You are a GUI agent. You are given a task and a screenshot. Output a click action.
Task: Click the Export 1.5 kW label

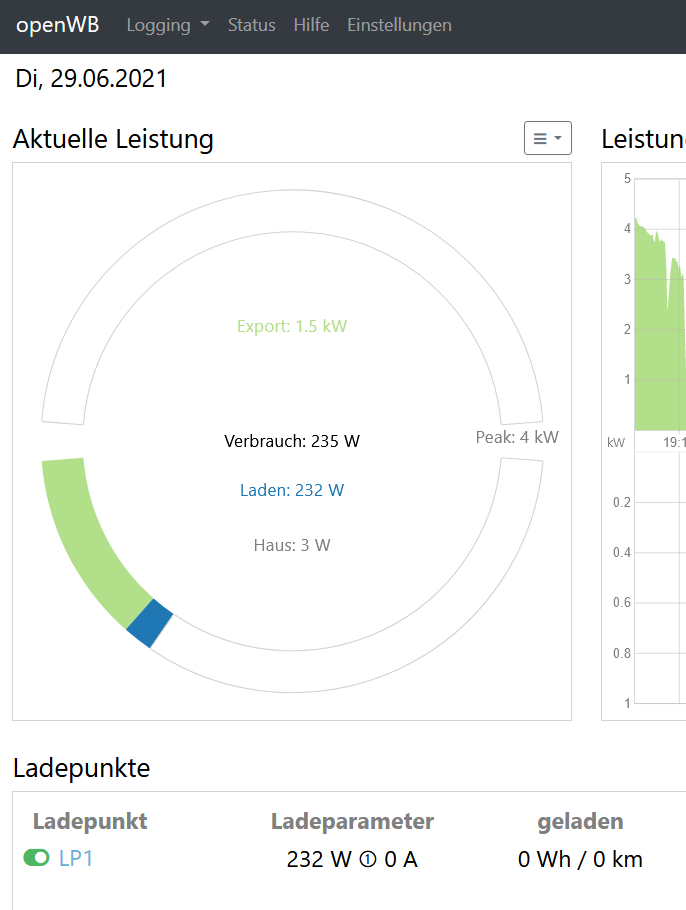pos(292,326)
